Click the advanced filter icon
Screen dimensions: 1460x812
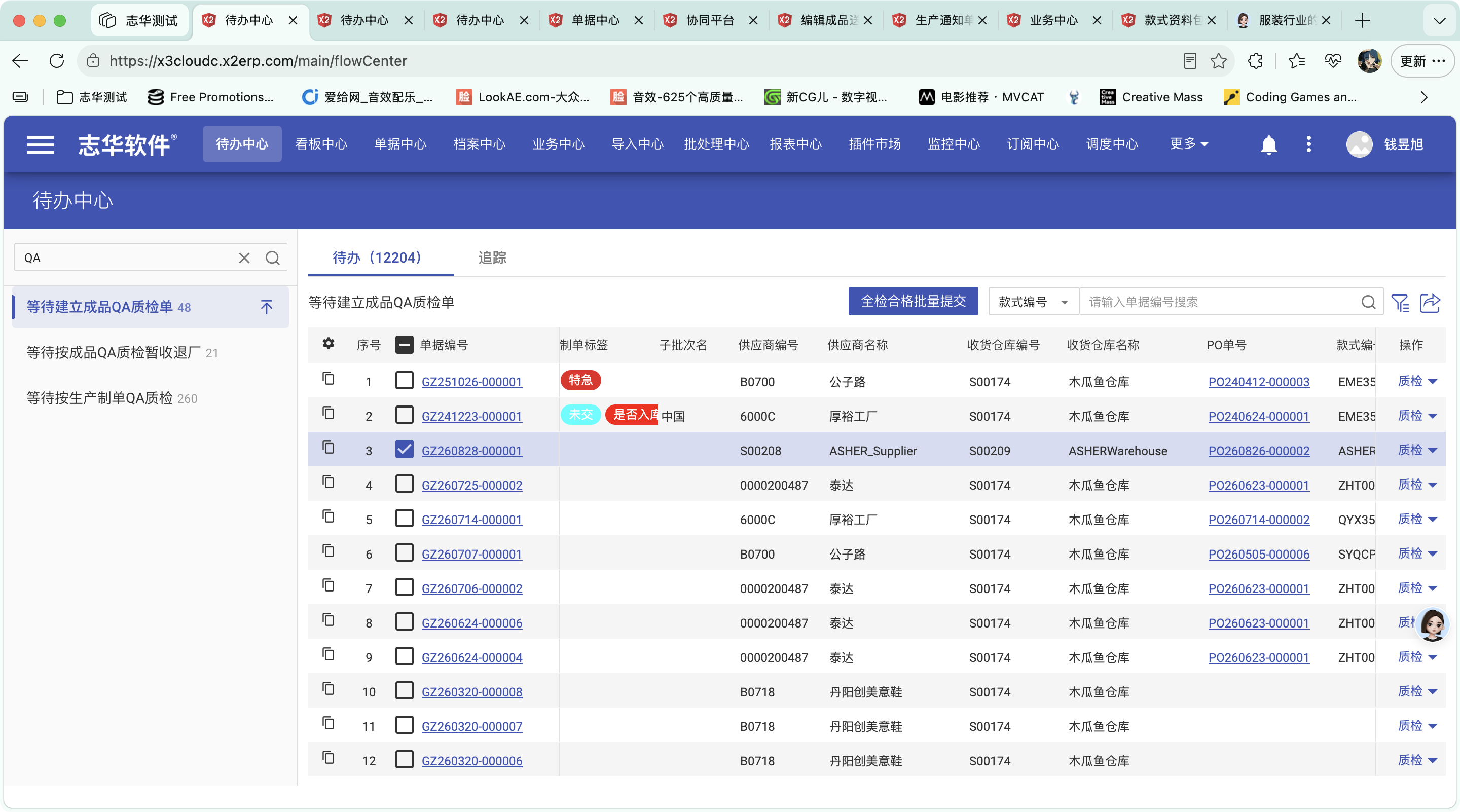[1400, 302]
